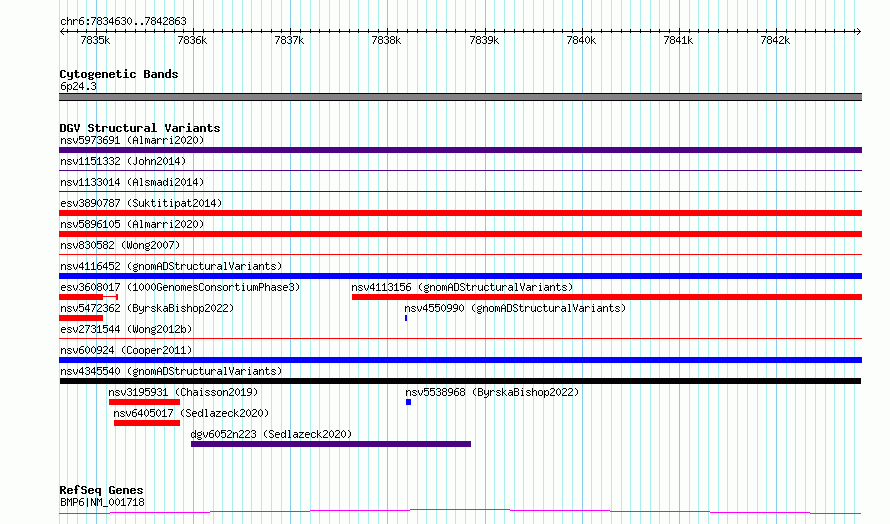
Task: Open the nsv4345540 gnomAD variant label
Action: 171,371
